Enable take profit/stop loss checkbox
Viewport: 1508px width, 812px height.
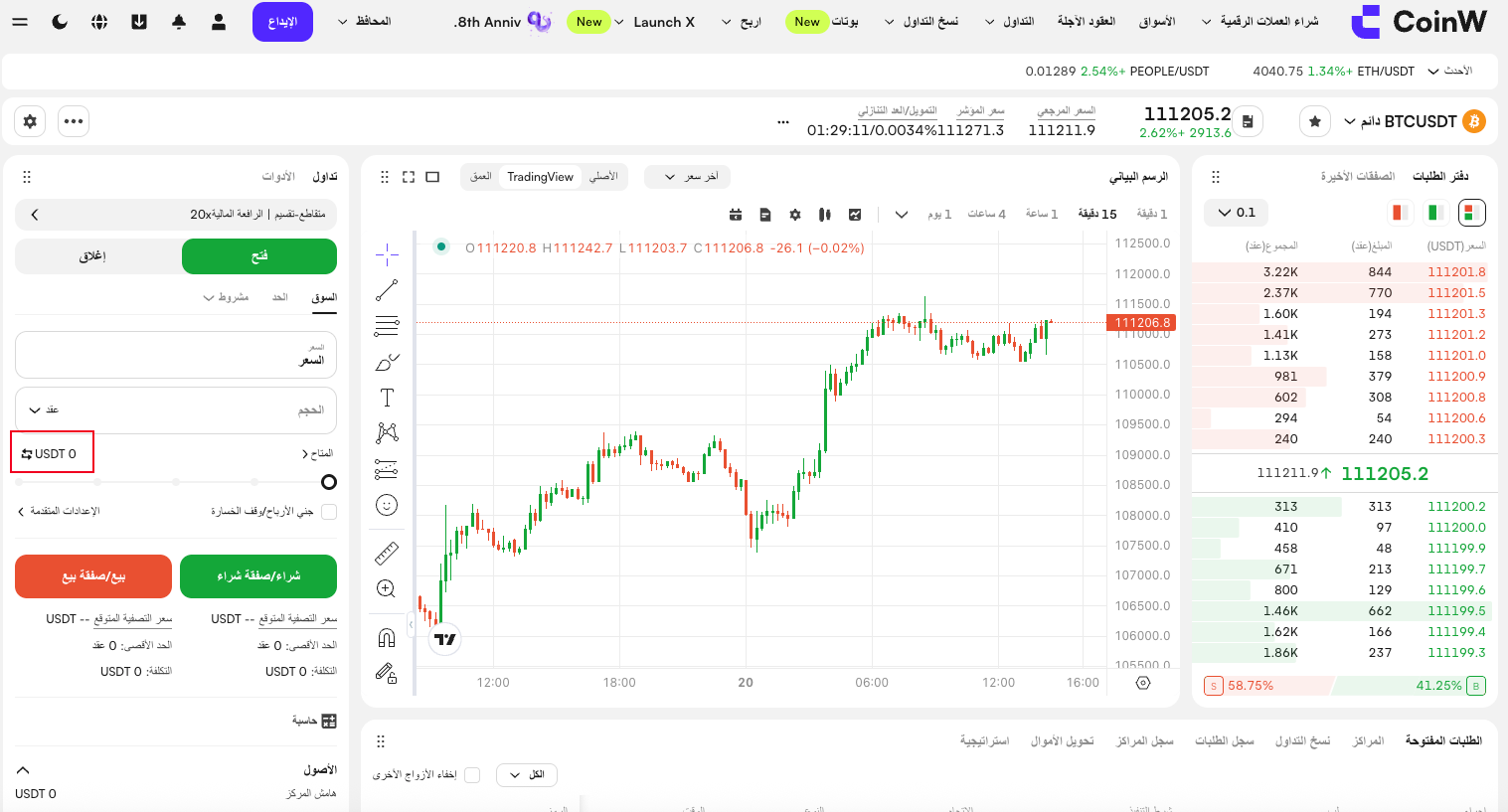[329, 511]
